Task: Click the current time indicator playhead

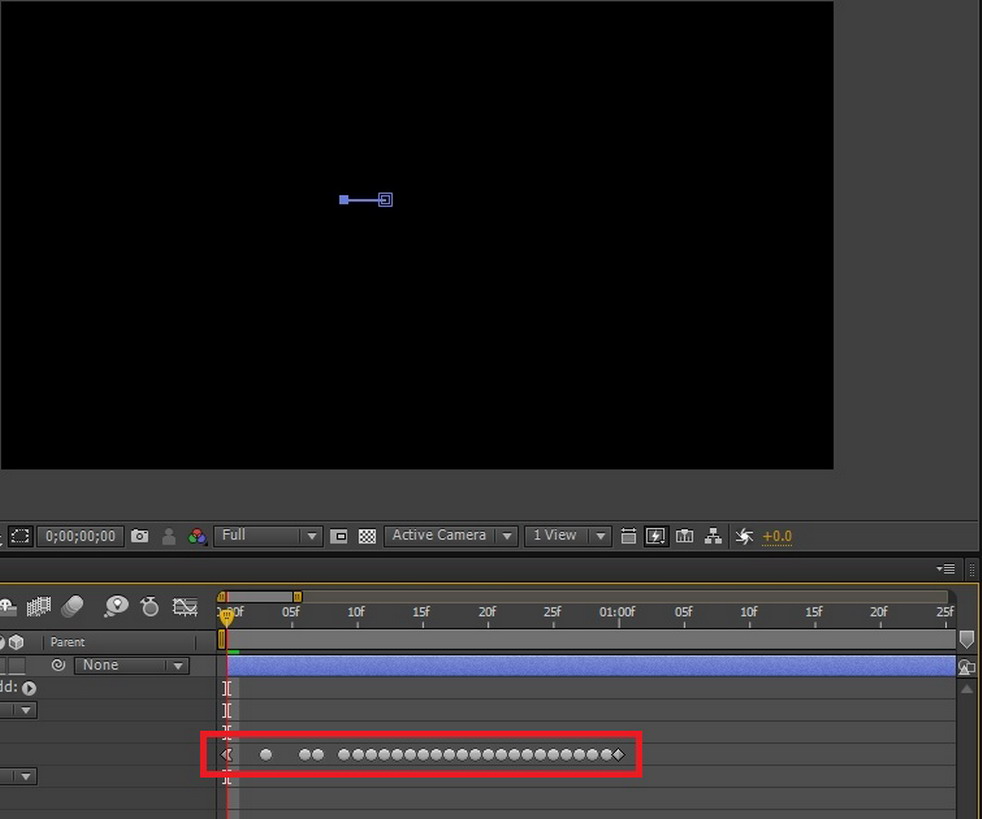Action: tap(227, 618)
